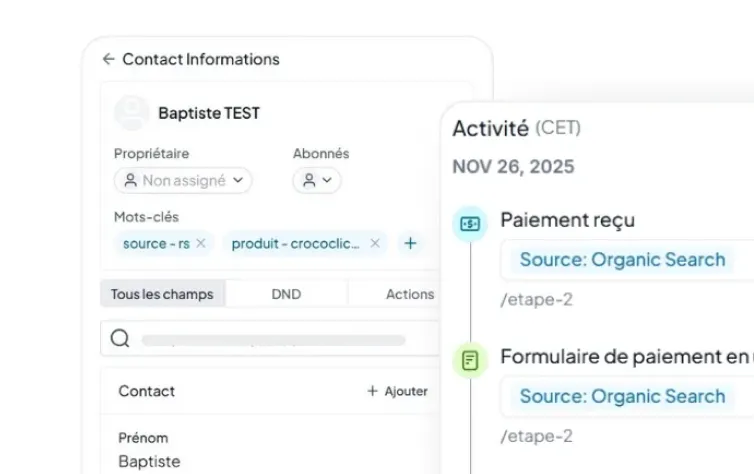This screenshot has width=754, height=474.
Task: Open the Non assigné owner dropdown
Action: pos(183,181)
